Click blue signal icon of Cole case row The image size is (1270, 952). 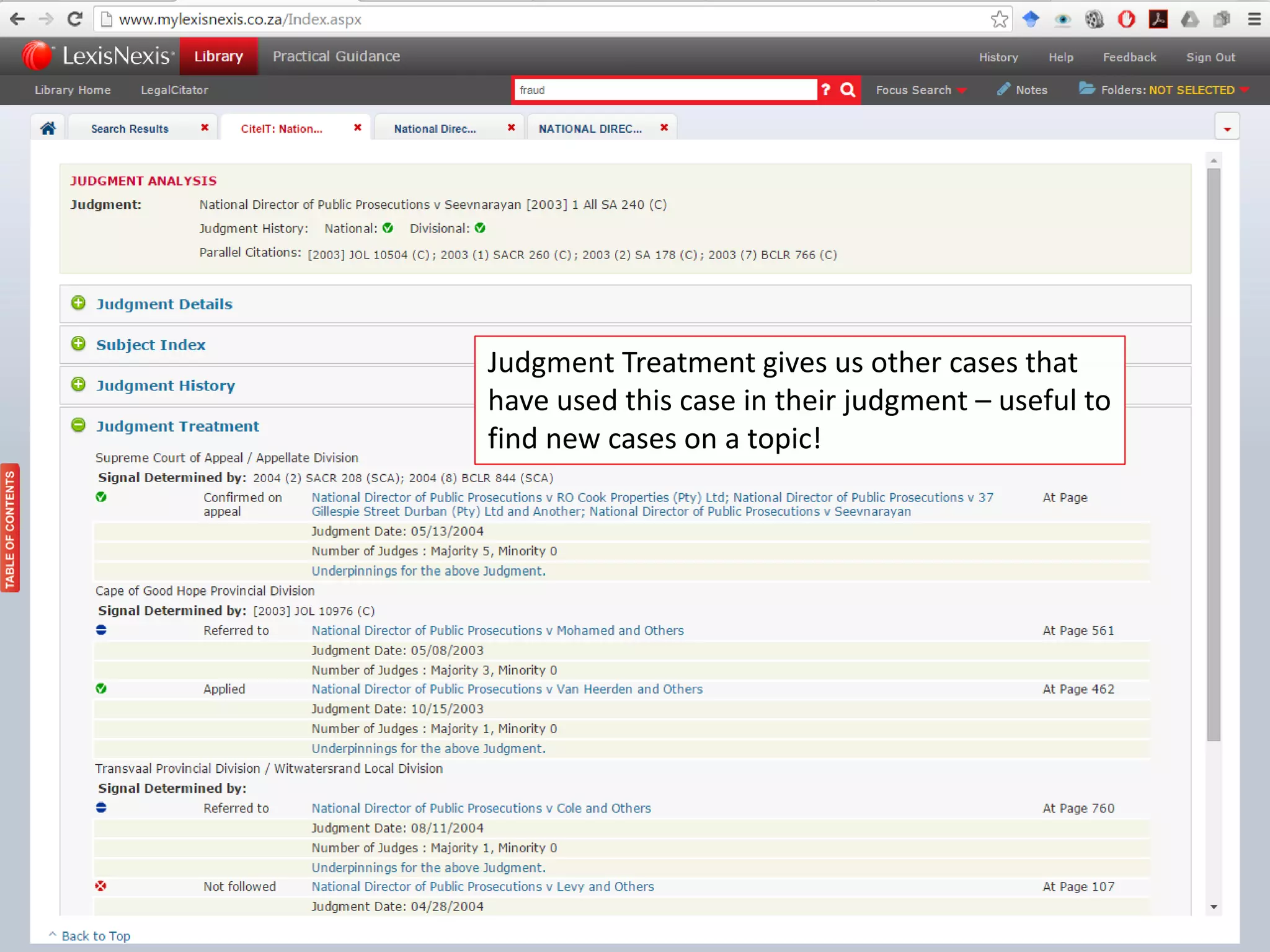click(101, 808)
